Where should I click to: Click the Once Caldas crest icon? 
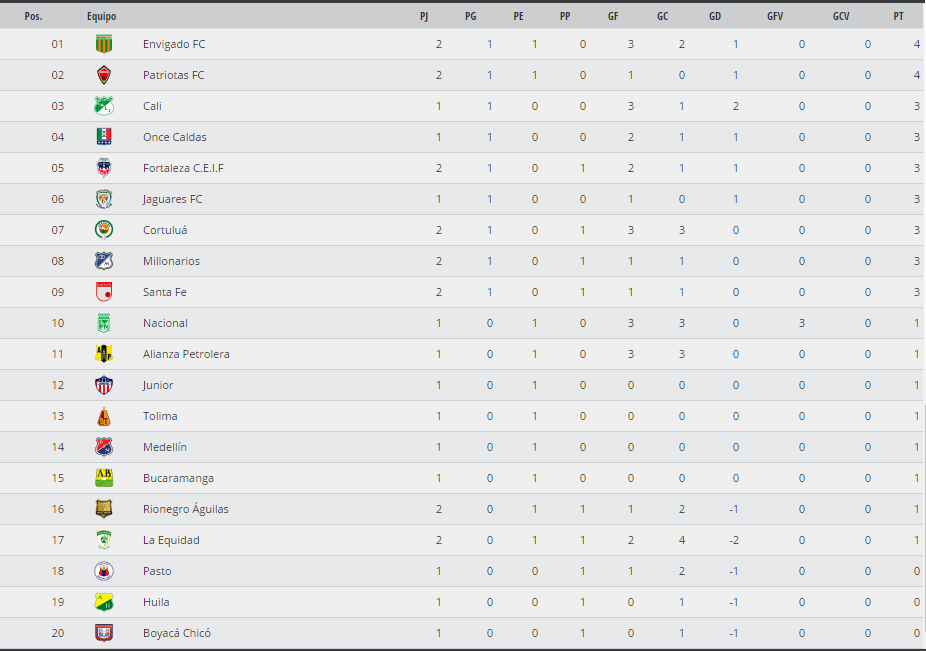tap(103, 137)
